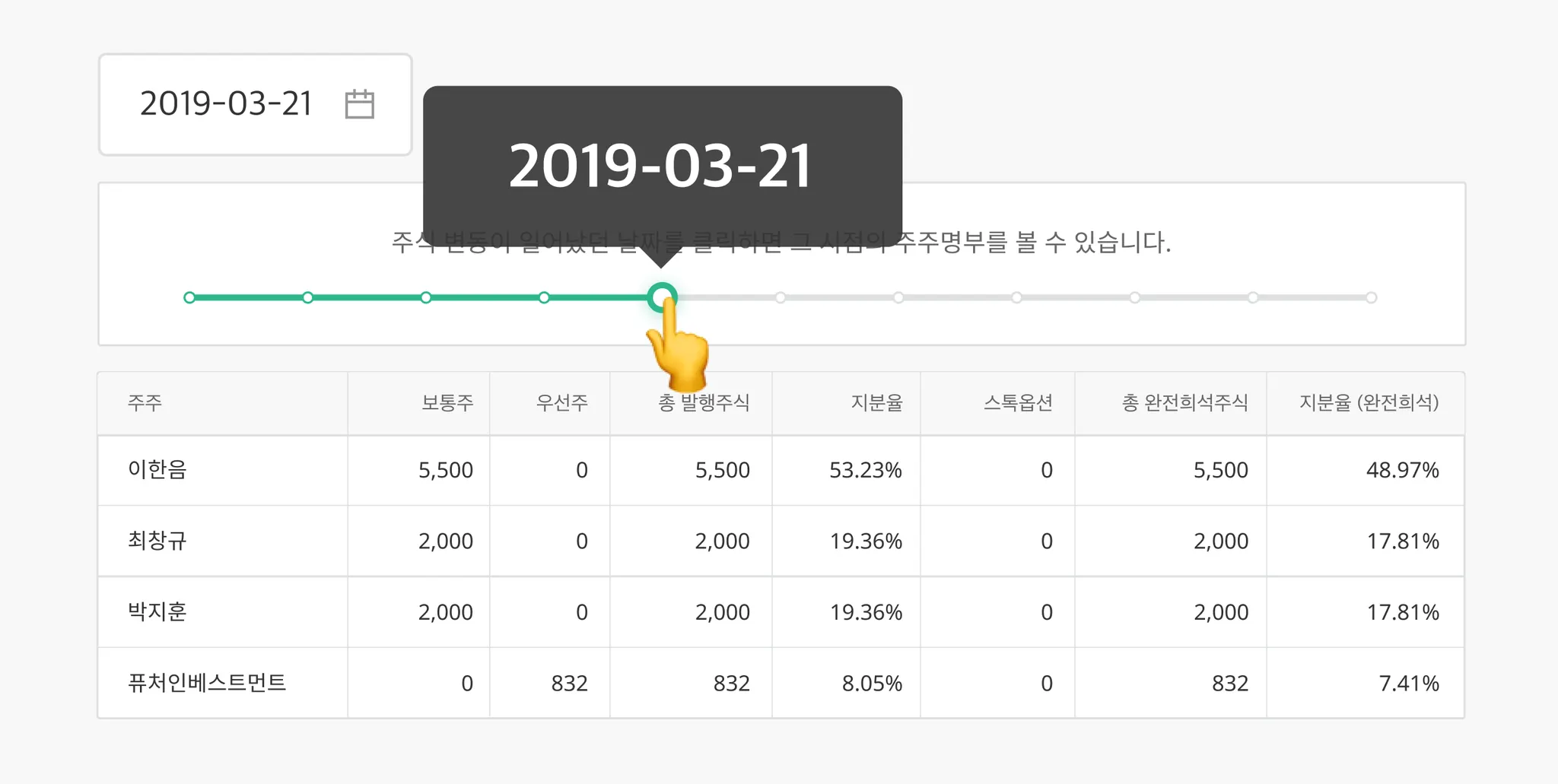1558x784 pixels.
Task: Click the 우선주 column header
Action: [561, 402]
